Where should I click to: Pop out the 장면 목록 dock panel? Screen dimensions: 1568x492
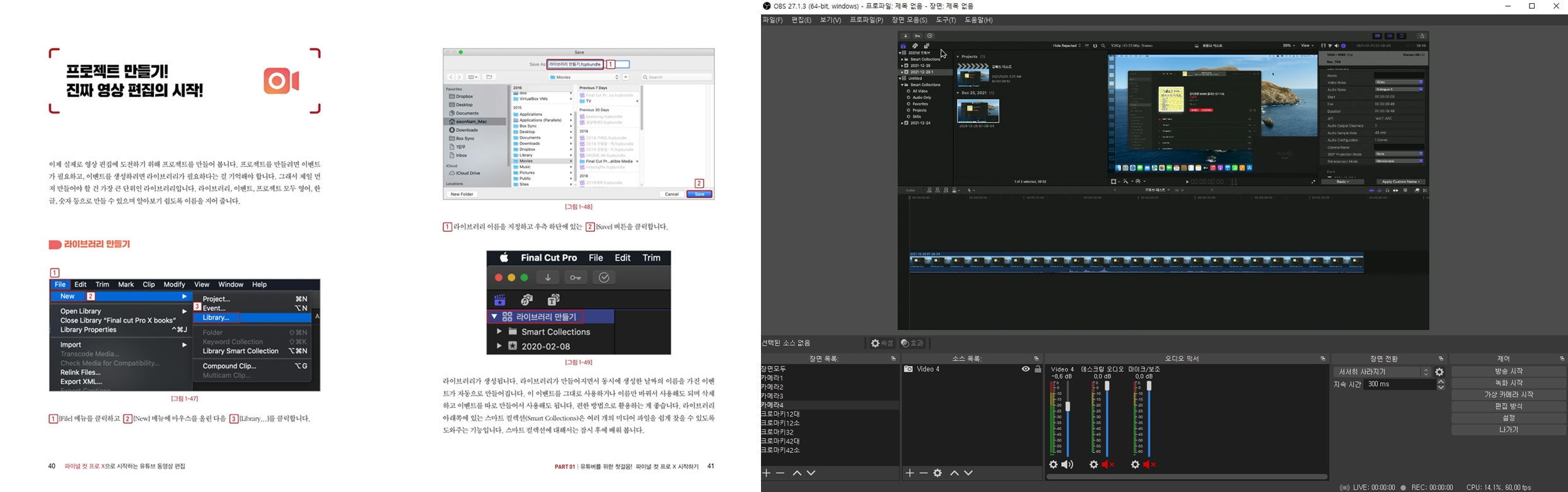[x=893, y=359]
